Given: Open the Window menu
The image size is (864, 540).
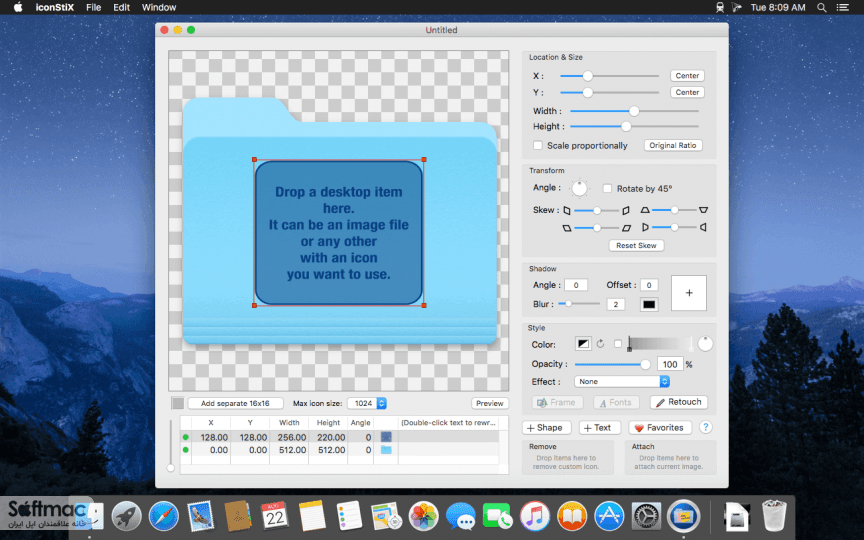Looking at the screenshot, I should [x=159, y=7].
